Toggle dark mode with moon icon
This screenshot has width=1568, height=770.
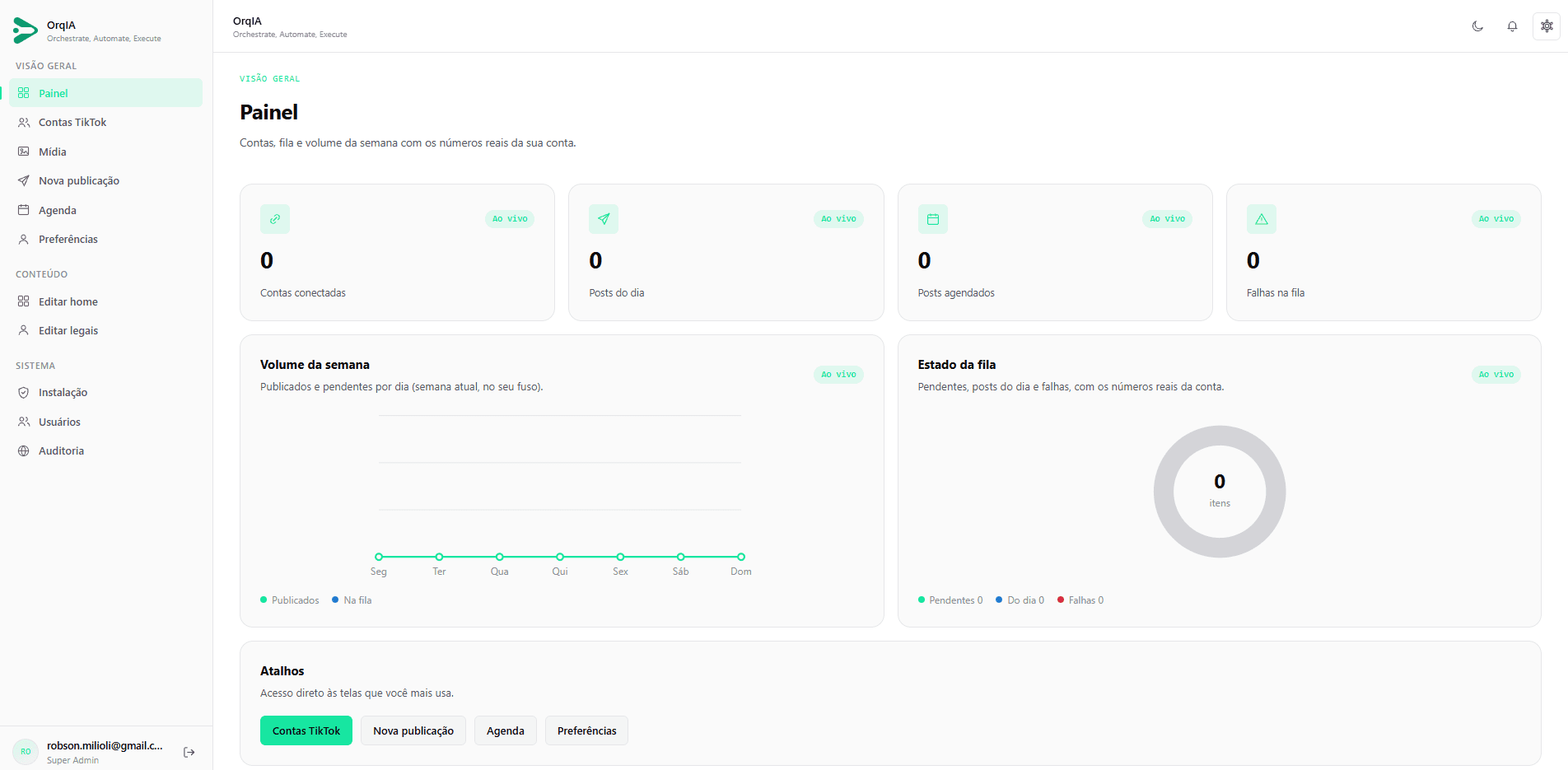coord(1477,26)
